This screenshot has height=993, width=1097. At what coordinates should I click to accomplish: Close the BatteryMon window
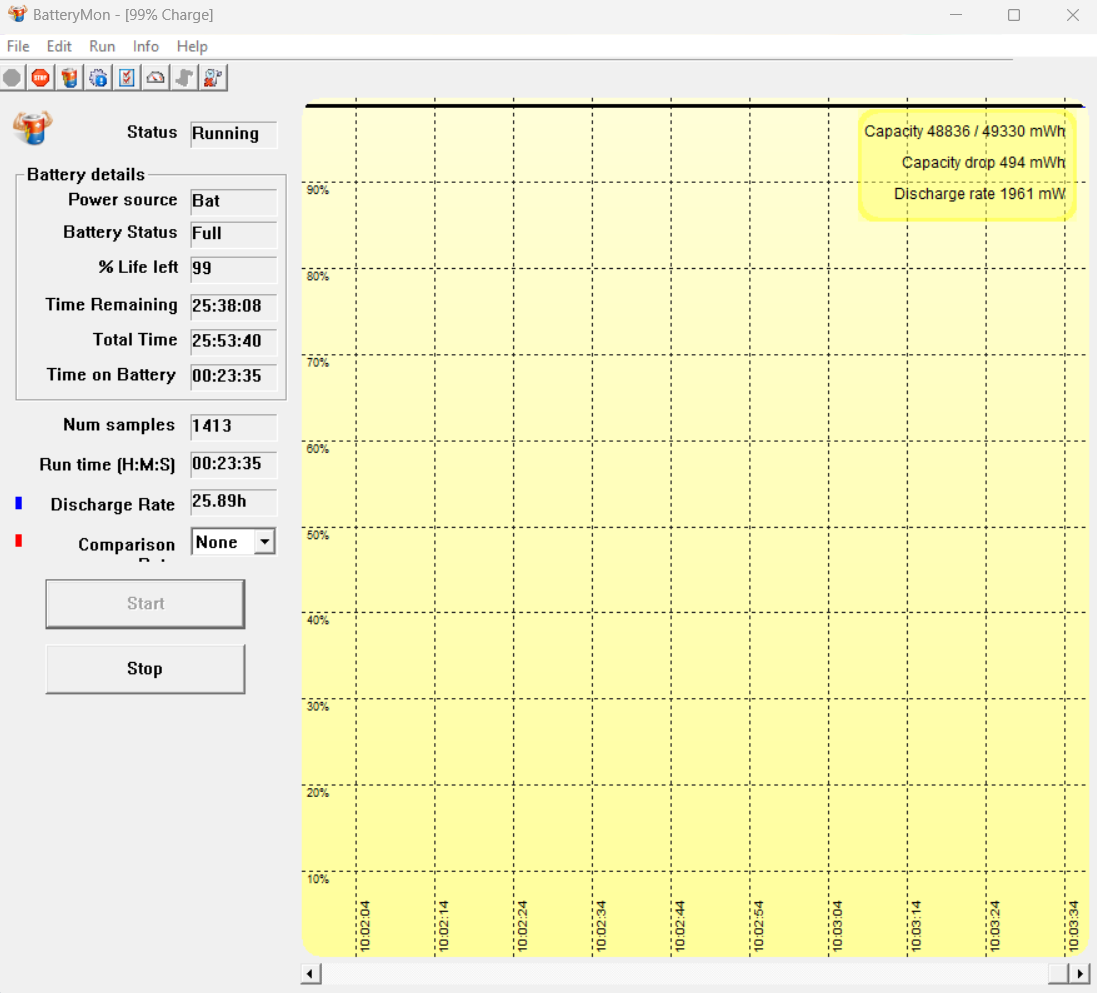[1073, 15]
